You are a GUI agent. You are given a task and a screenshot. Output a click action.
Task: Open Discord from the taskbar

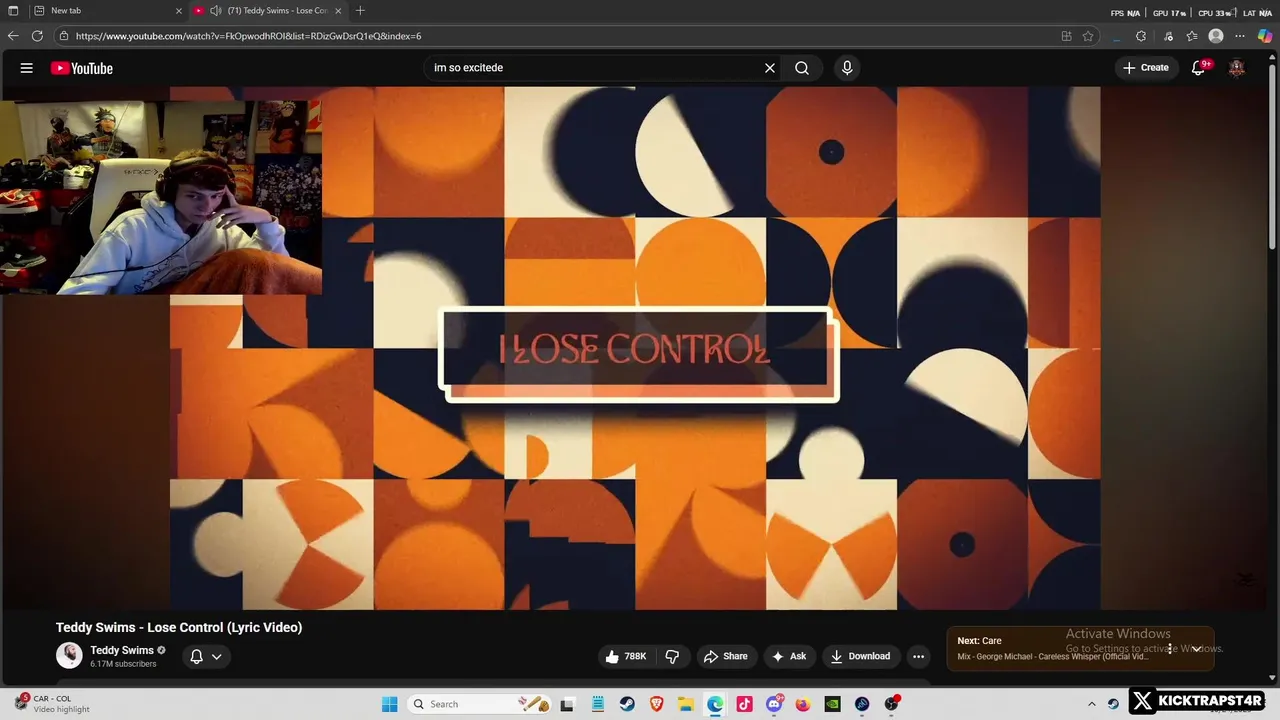(x=774, y=704)
